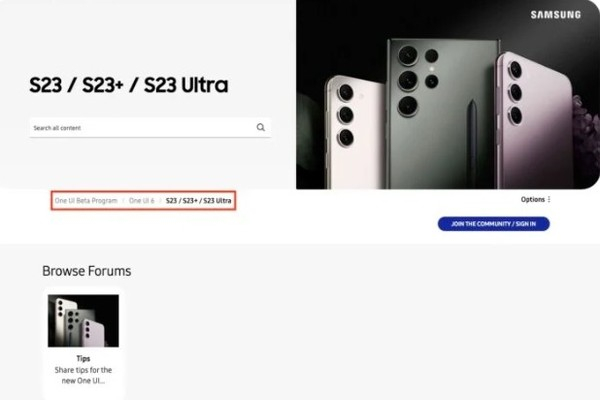Click the slash separator after One UI Beta Program

point(123,201)
